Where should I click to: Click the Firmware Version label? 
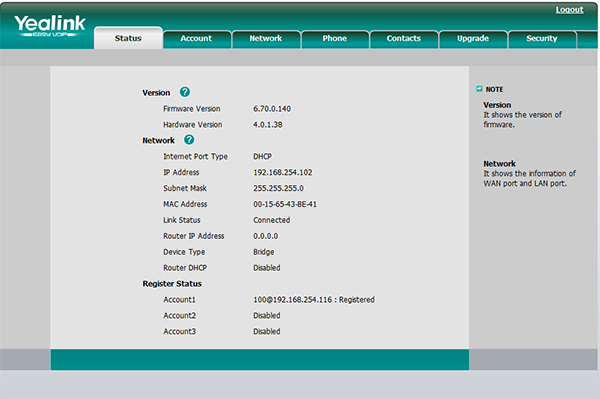192,109
